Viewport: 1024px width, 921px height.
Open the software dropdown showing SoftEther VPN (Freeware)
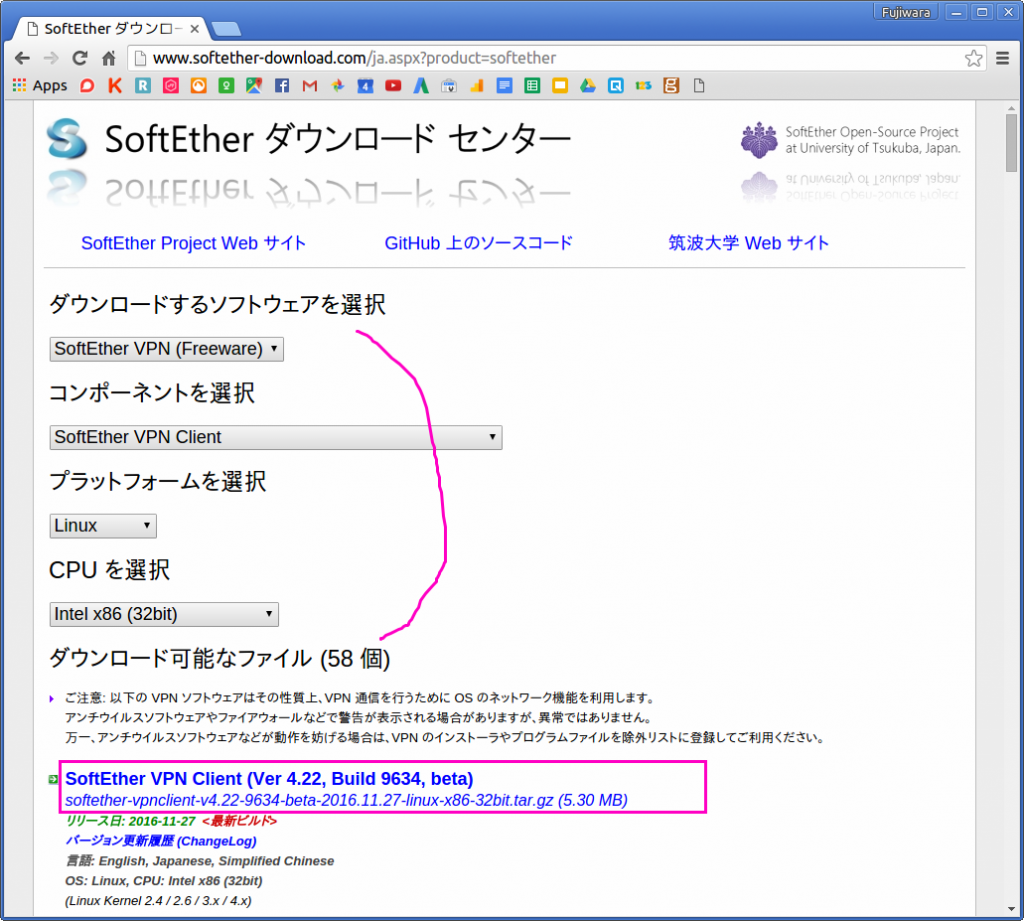point(167,349)
